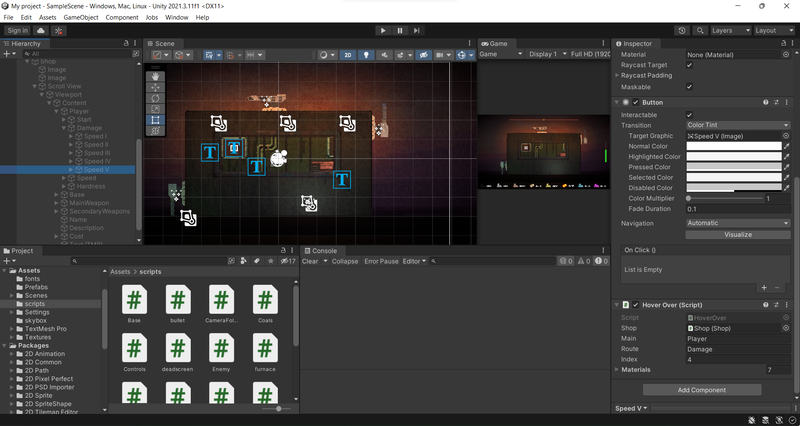
Task: Open the GameObject menu
Action: pyautogui.click(x=80, y=17)
